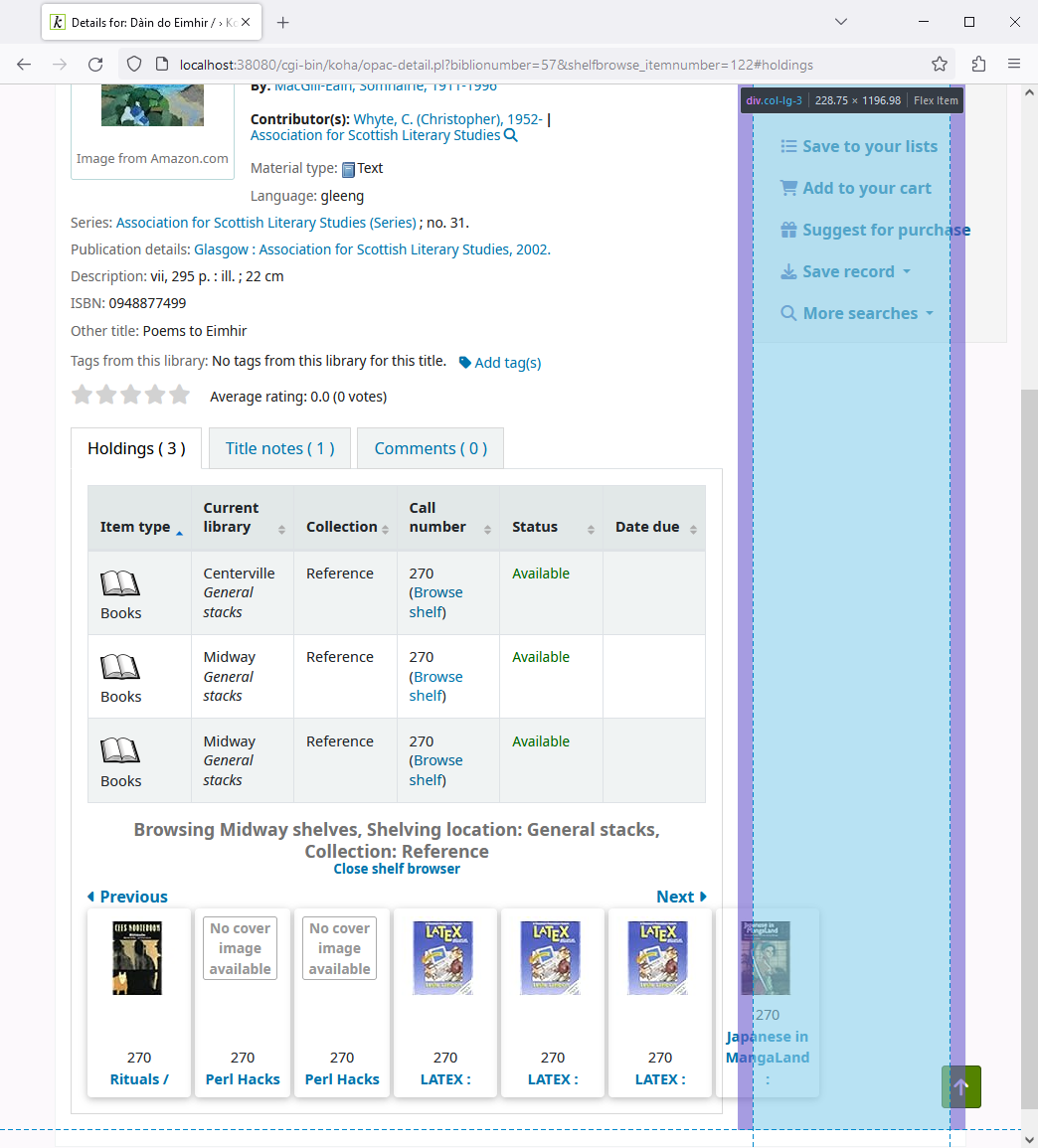Click the Add tag(s) link
Image resolution: width=1038 pixels, height=1148 pixels.
tap(500, 363)
